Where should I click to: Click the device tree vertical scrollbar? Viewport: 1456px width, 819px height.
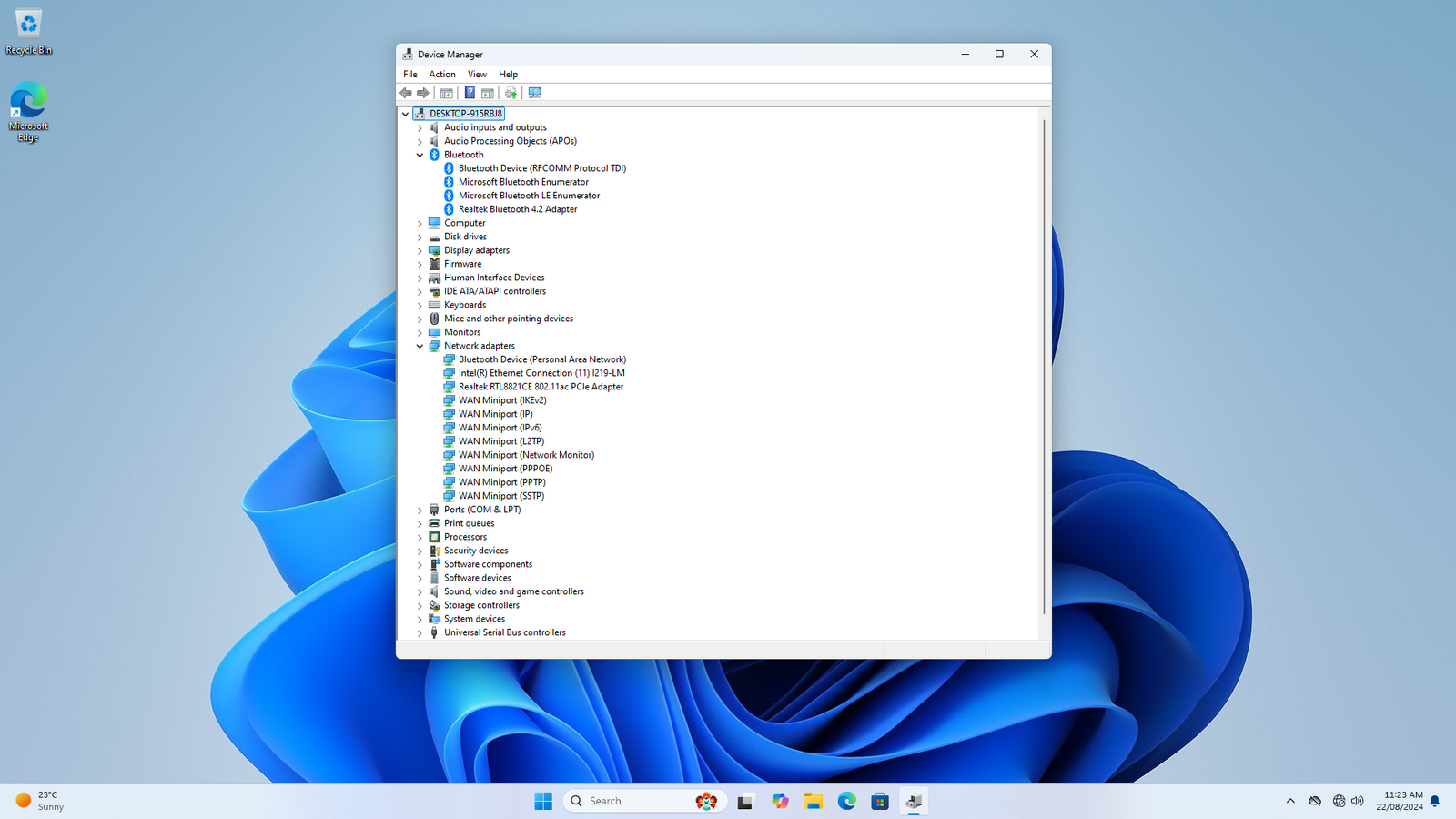[x=1044, y=368]
